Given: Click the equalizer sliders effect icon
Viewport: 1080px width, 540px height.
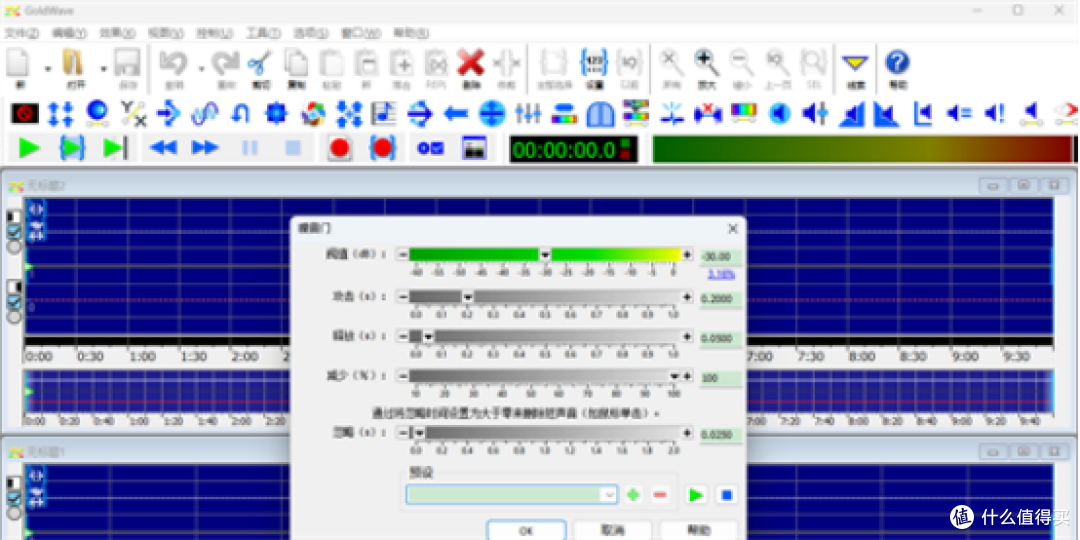Looking at the screenshot, I should pyautogui.click(x=528, y=113).
